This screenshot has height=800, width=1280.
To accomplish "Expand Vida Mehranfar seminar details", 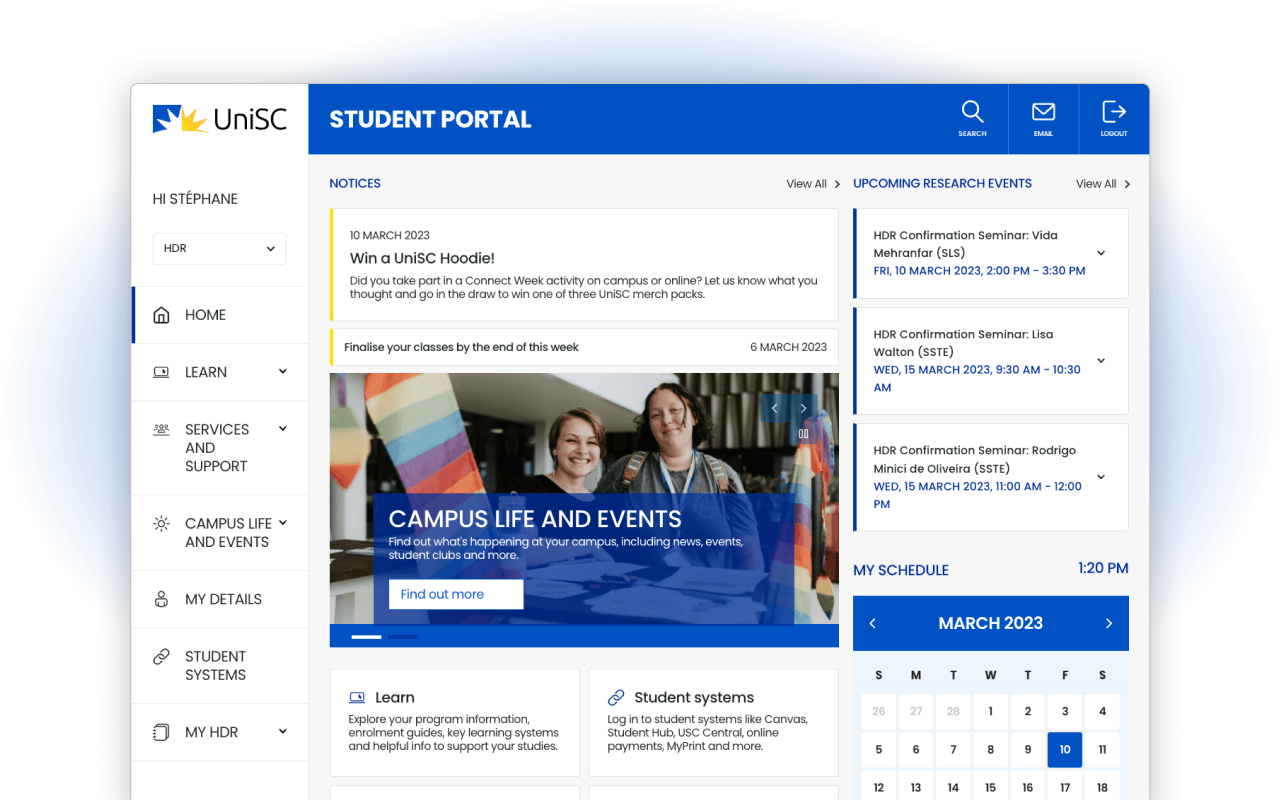I will (1101, 253).
